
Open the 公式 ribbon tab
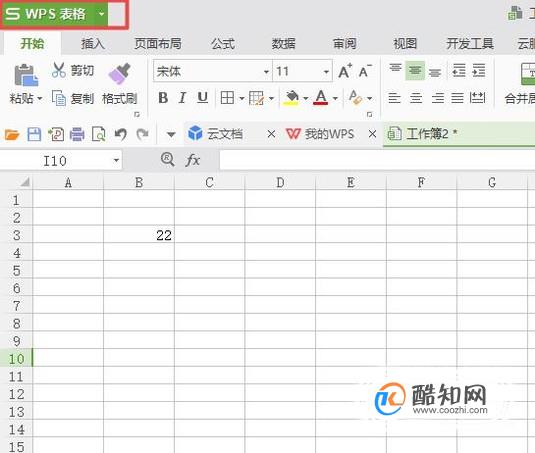(223, 44)
